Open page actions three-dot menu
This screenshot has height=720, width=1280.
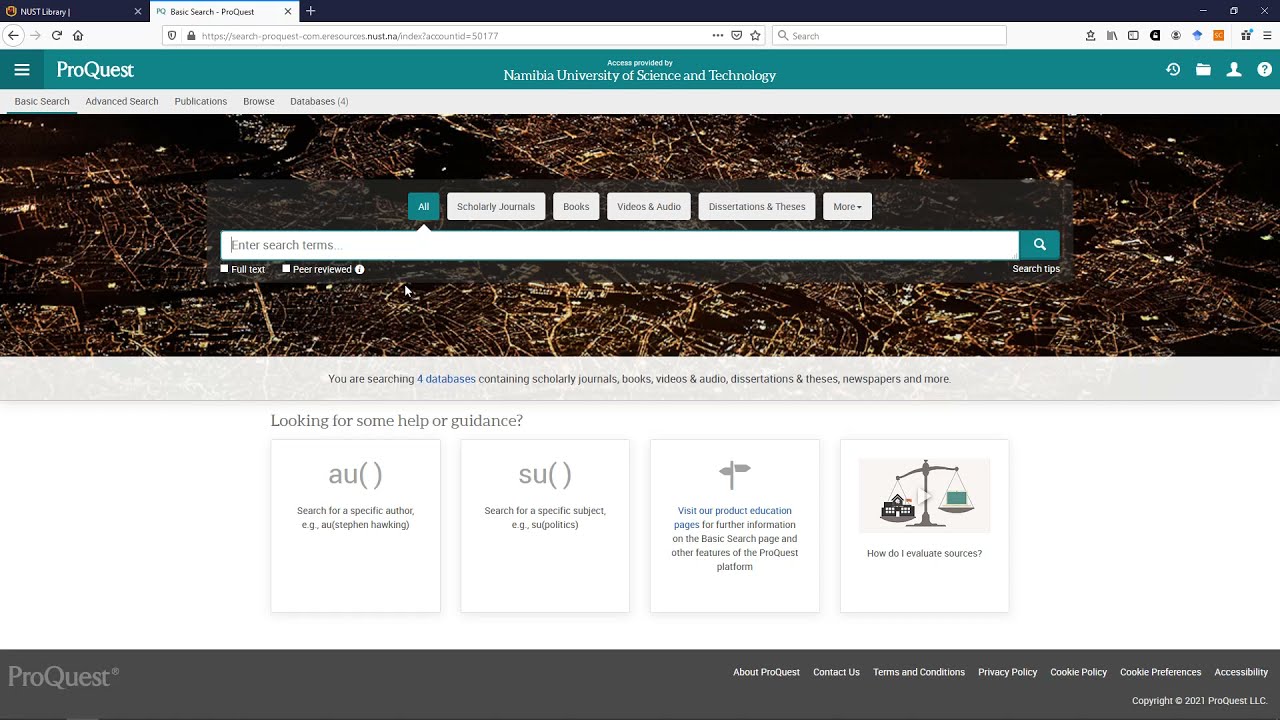pyautogui.click(x=718, y=35)
